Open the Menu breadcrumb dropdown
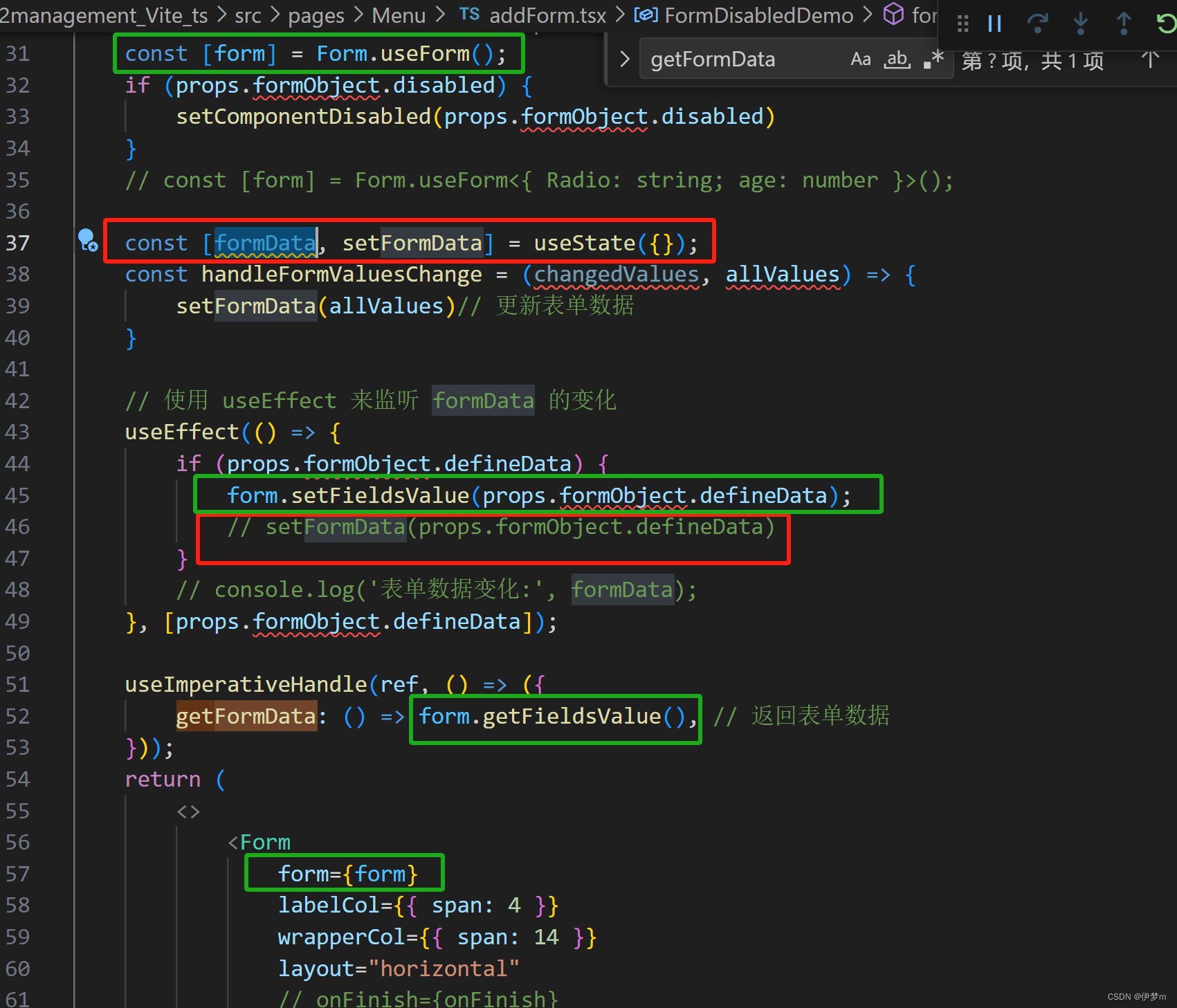This screenshot has width=1177, height=1008. [x=398, y=15]
